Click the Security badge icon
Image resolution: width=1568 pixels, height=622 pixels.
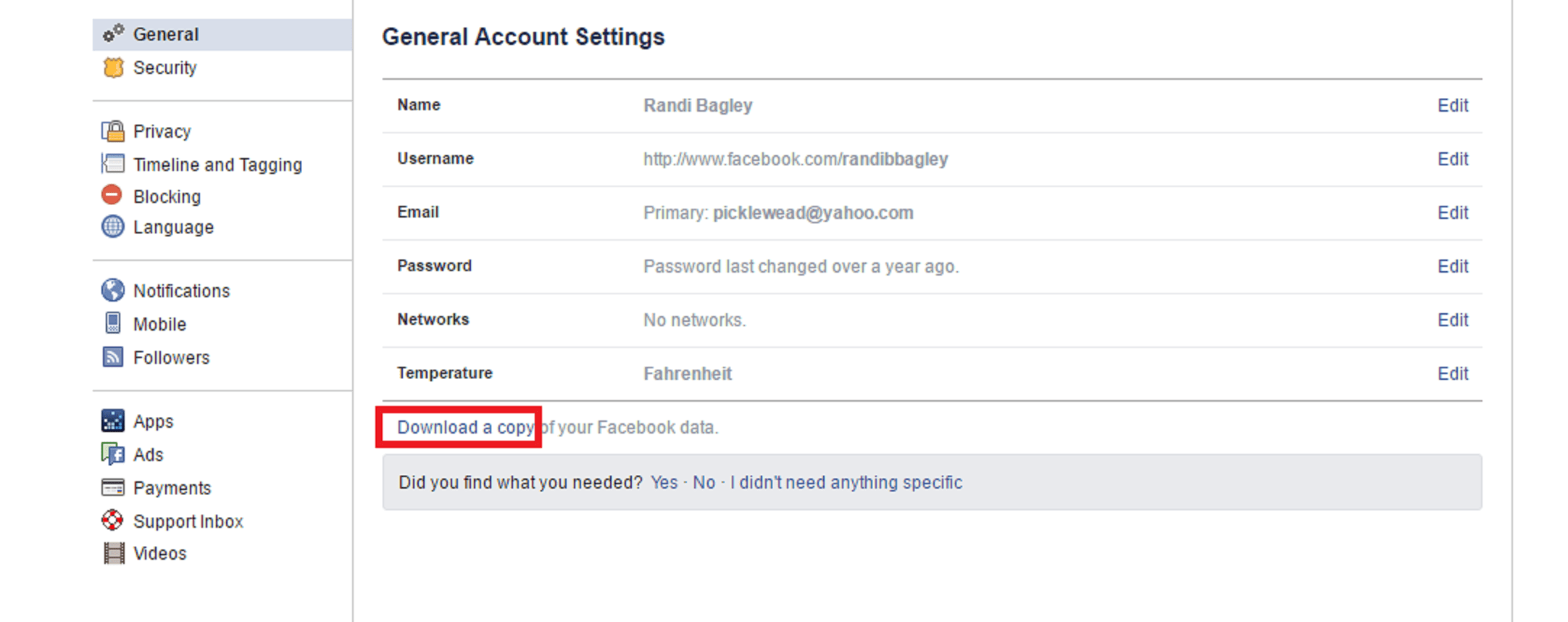pos(113,67)
